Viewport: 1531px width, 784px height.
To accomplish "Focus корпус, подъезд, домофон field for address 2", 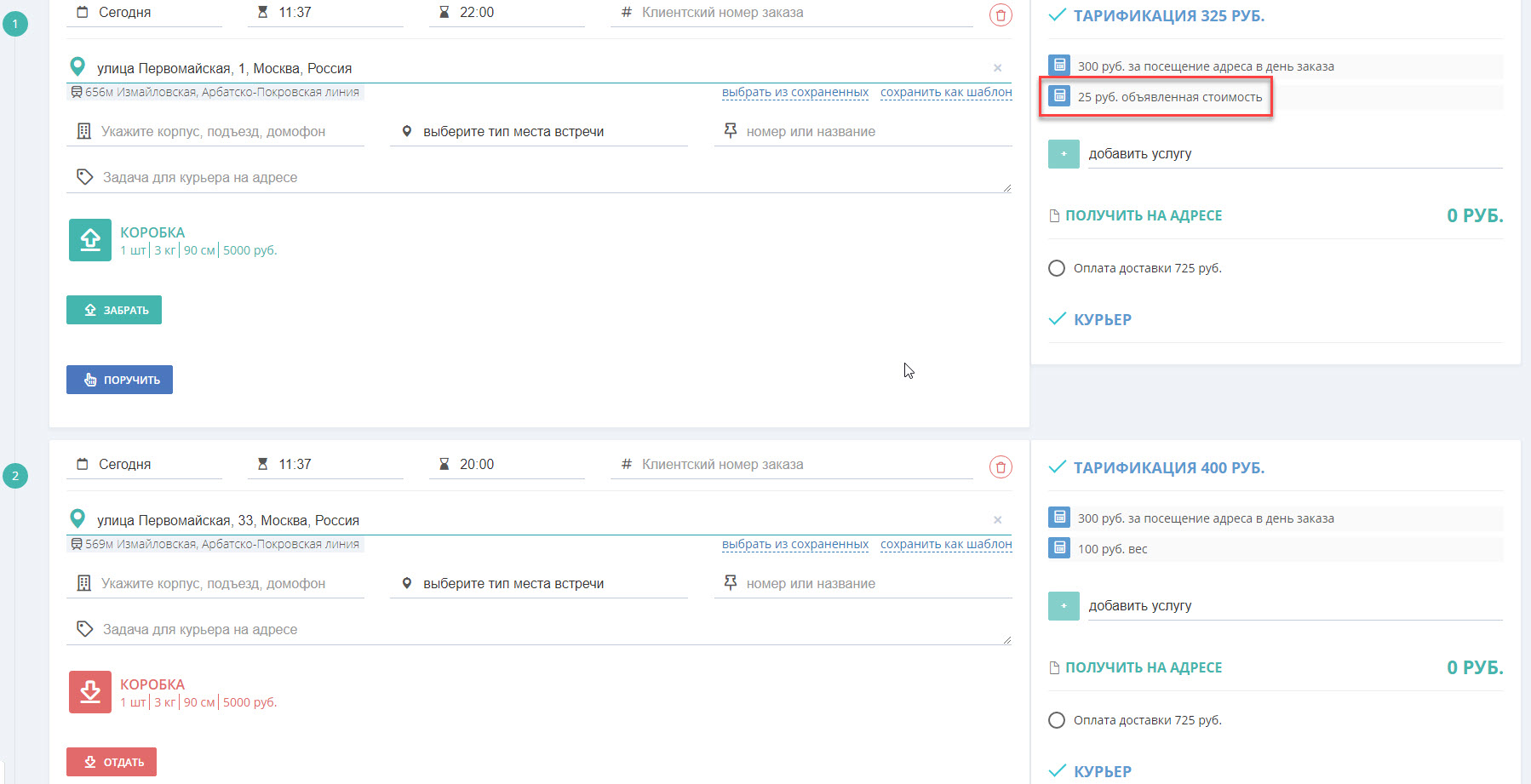I will 215,584.
